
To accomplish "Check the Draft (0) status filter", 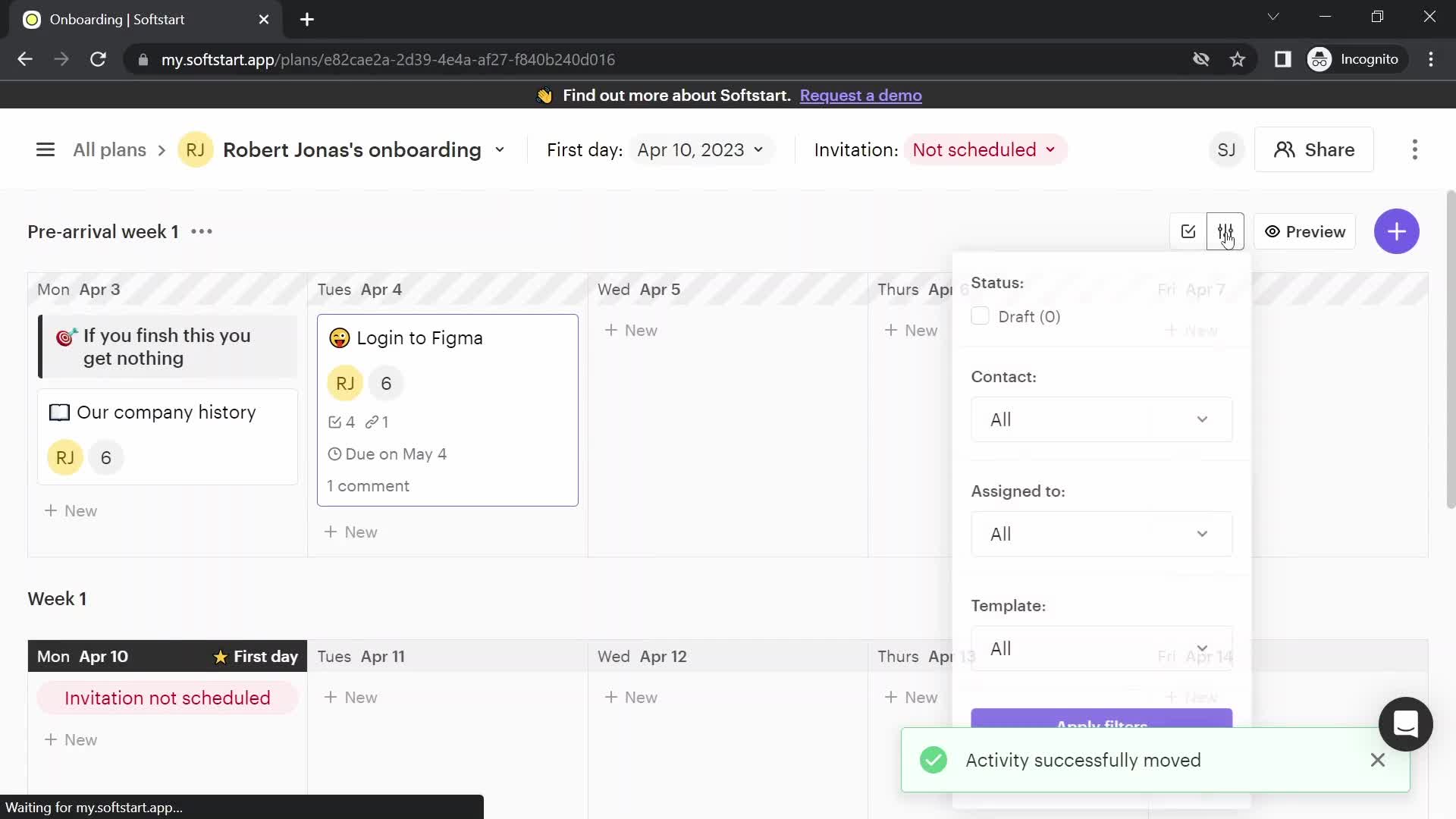I will pyautogui.click(x=980, y=317).
